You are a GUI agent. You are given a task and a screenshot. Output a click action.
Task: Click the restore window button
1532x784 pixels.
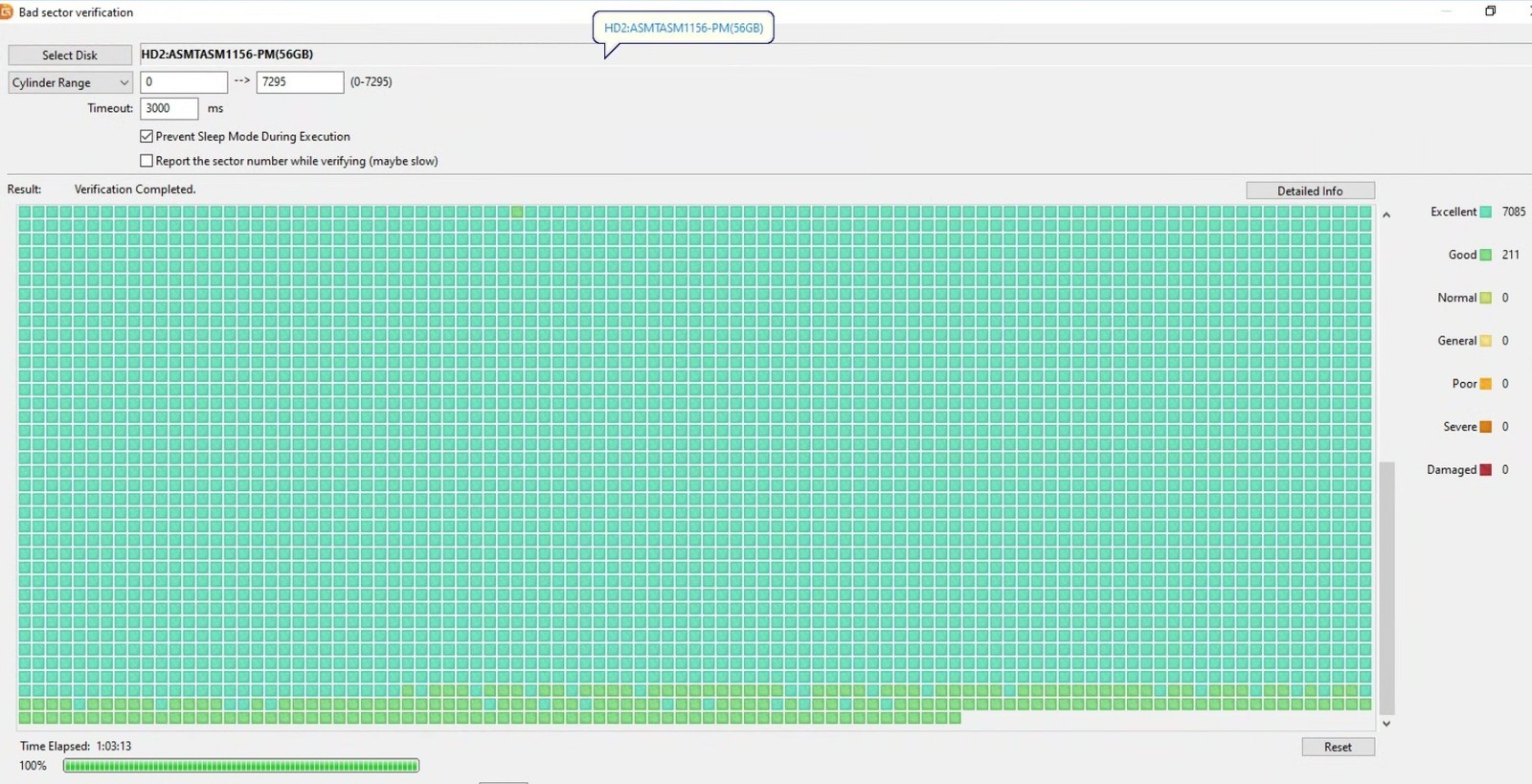(1490, 11)
